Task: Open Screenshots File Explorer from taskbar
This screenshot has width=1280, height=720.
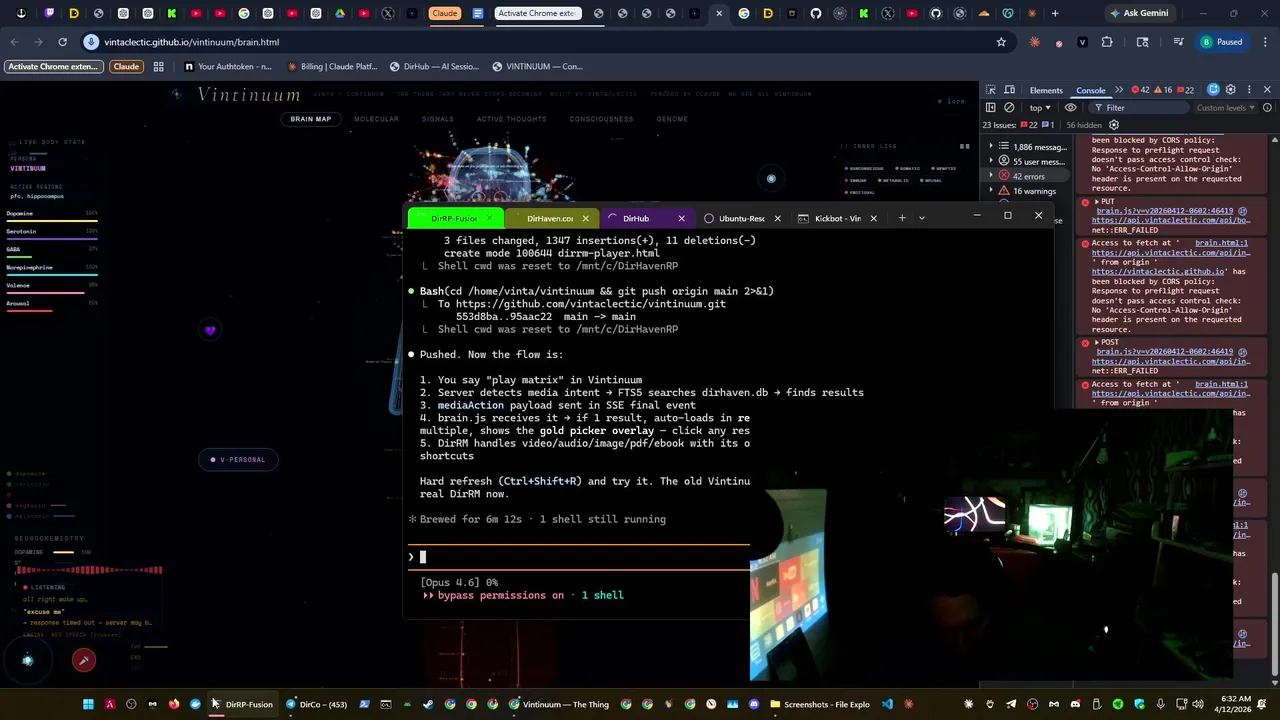Action: (819, 704)
